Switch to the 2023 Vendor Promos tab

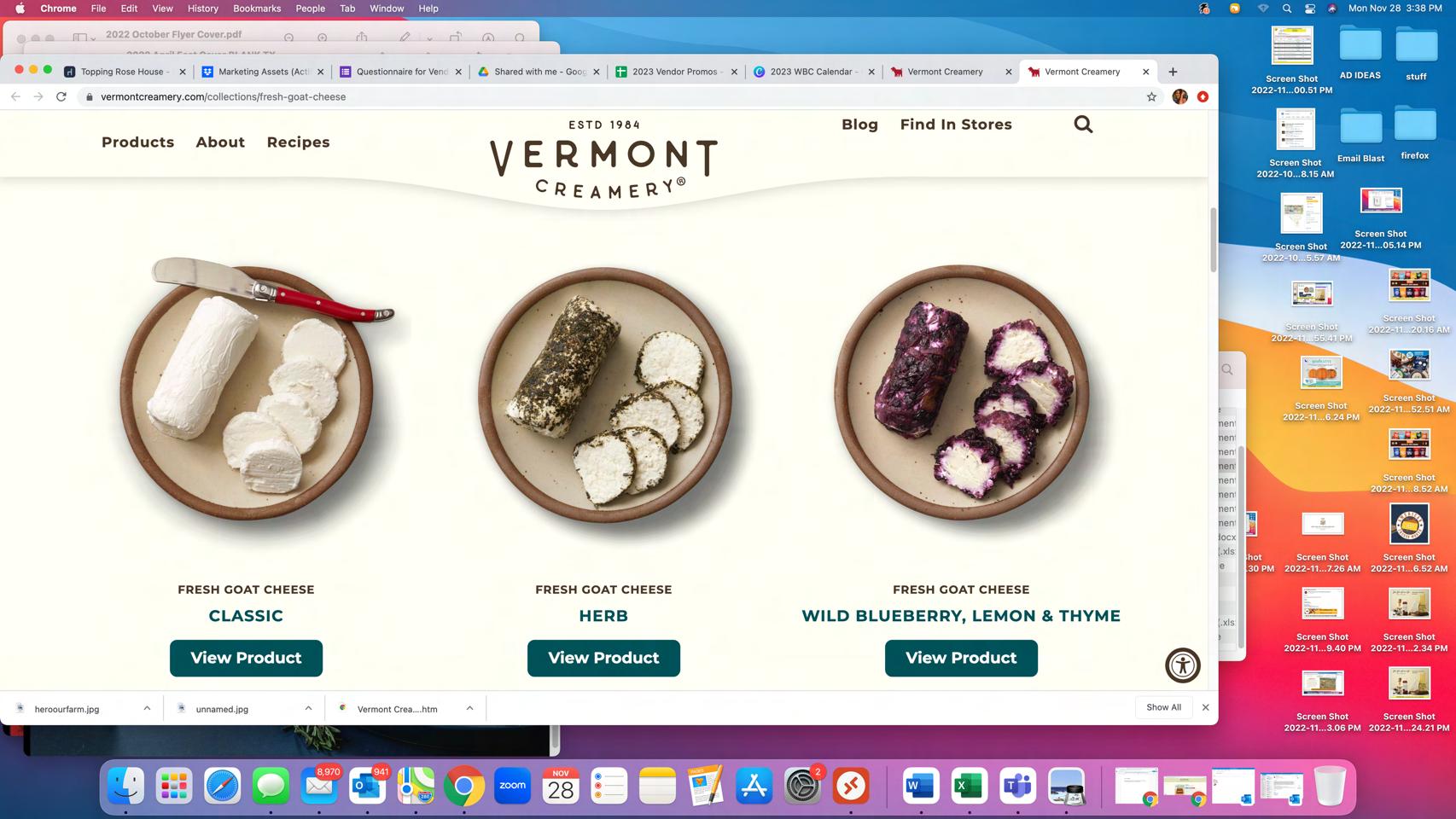tap(675, 72)
